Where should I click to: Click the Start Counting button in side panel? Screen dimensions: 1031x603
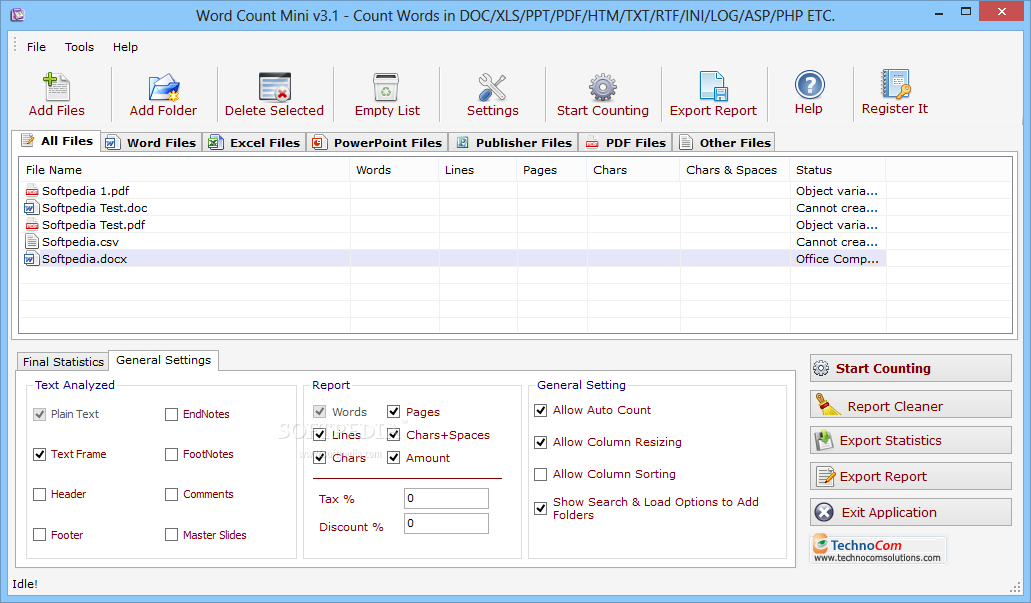pos(911,368)
